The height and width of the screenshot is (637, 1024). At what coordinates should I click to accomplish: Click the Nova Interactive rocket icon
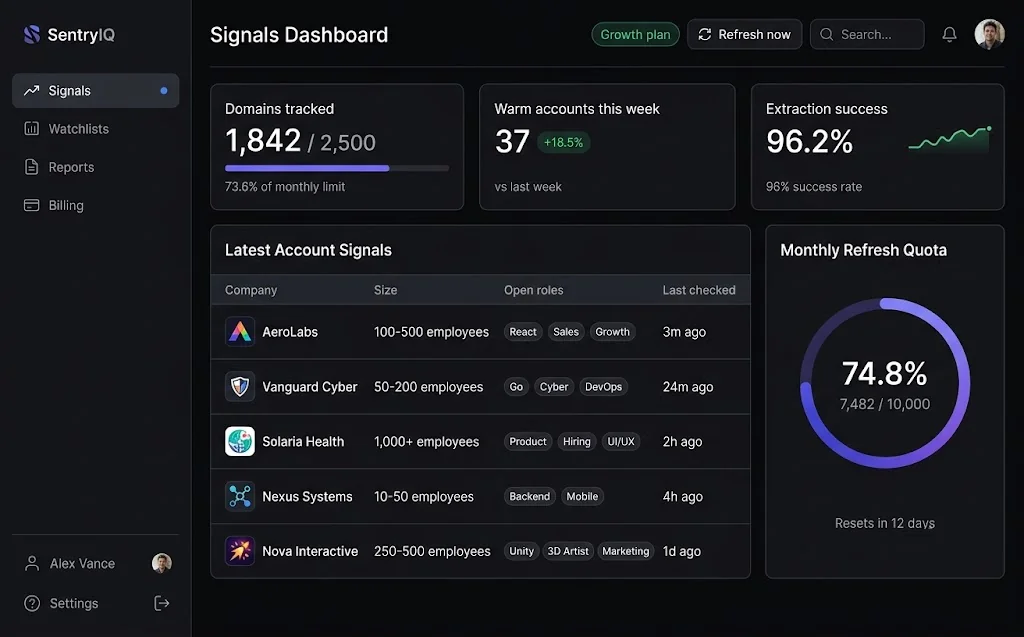[x=240, y=551]
